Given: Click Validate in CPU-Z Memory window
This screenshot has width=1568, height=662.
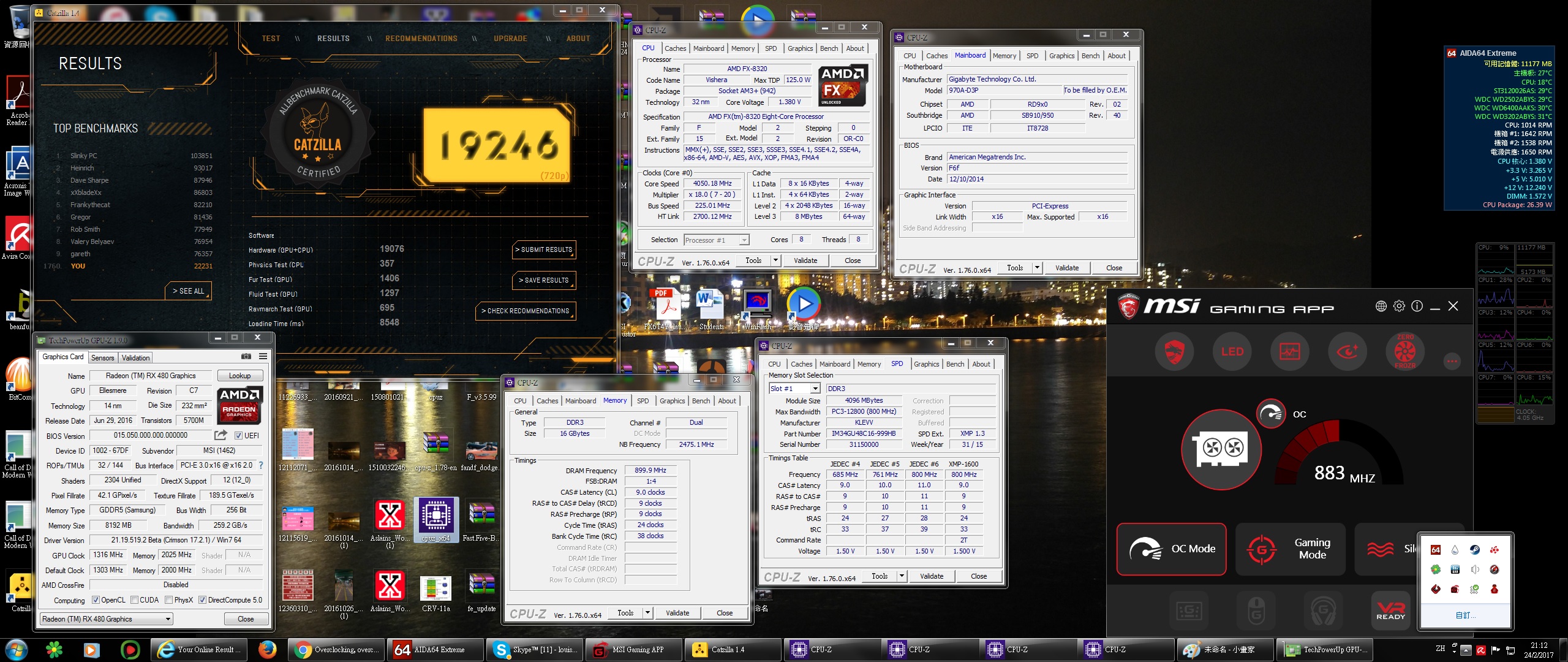Looking at the screenshot, I should (x=677, y=613).
